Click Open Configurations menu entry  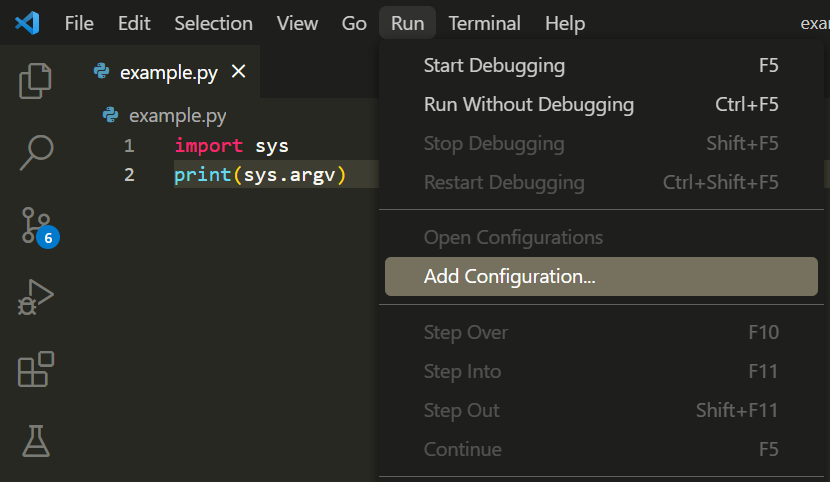[601, 238]
